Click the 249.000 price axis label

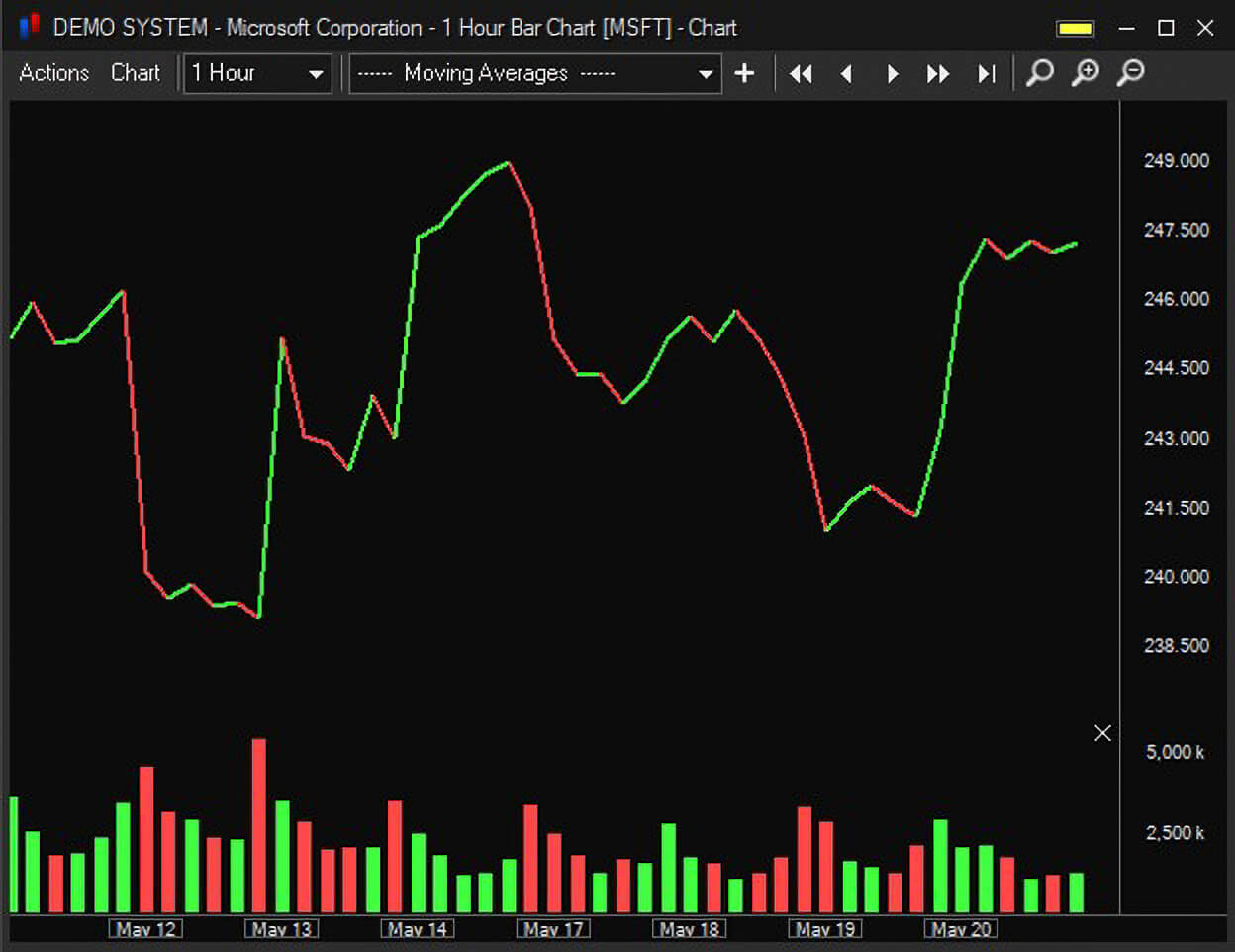tap(1177, 160)
